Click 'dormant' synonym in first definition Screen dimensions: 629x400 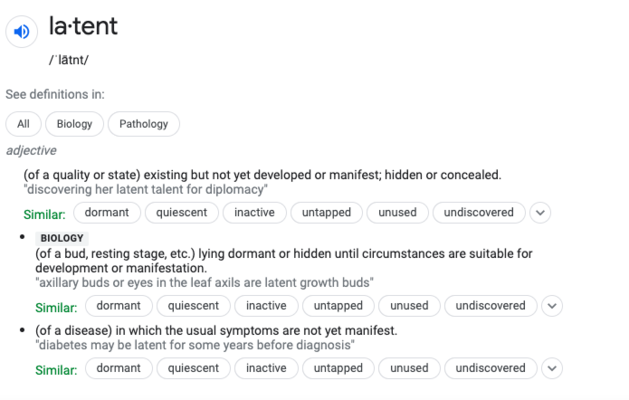point(107,213)
